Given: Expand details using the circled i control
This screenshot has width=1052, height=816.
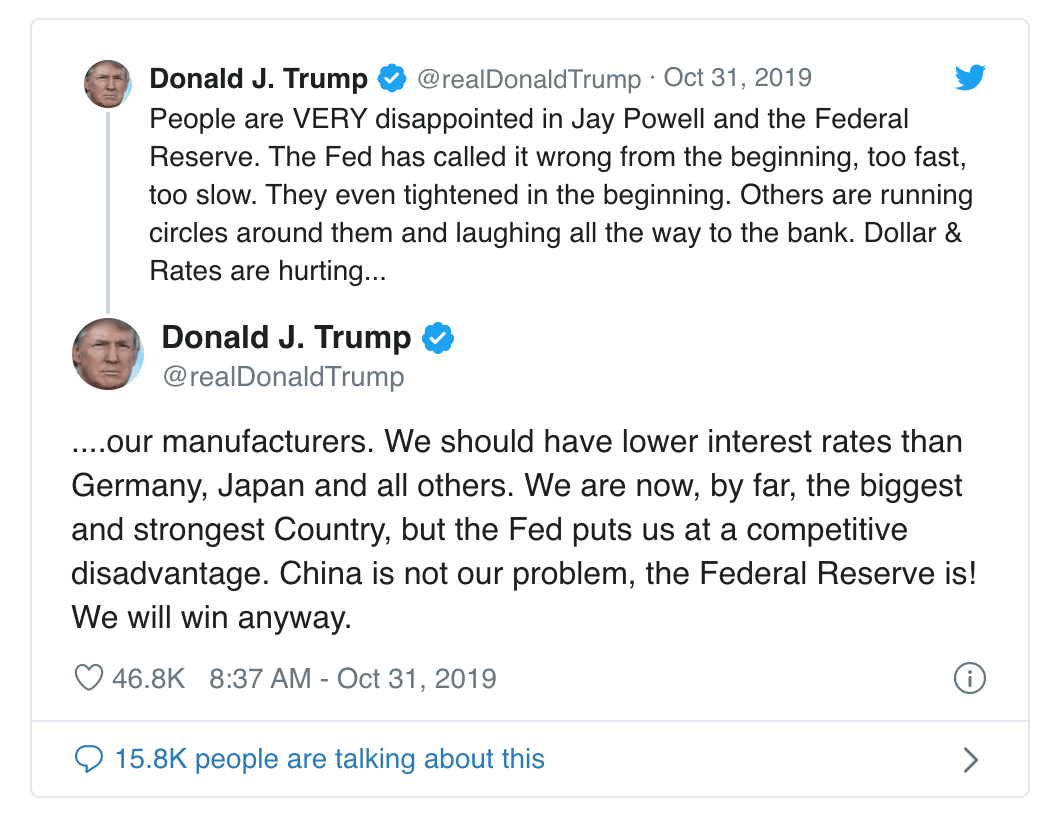Looking at the screenshot, I should point(970,677).
